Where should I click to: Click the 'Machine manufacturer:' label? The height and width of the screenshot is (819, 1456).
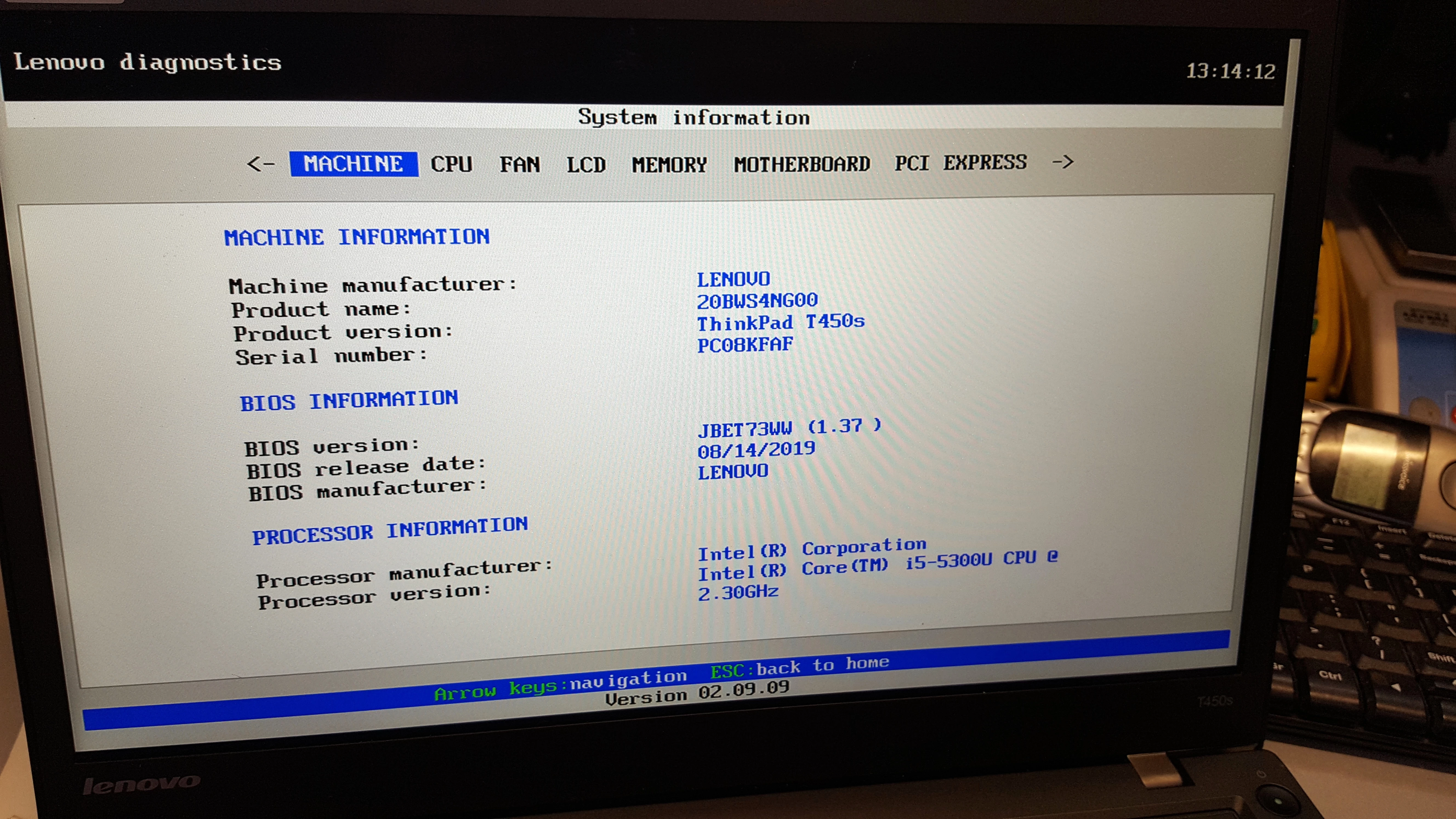click(x=372, y=285)
